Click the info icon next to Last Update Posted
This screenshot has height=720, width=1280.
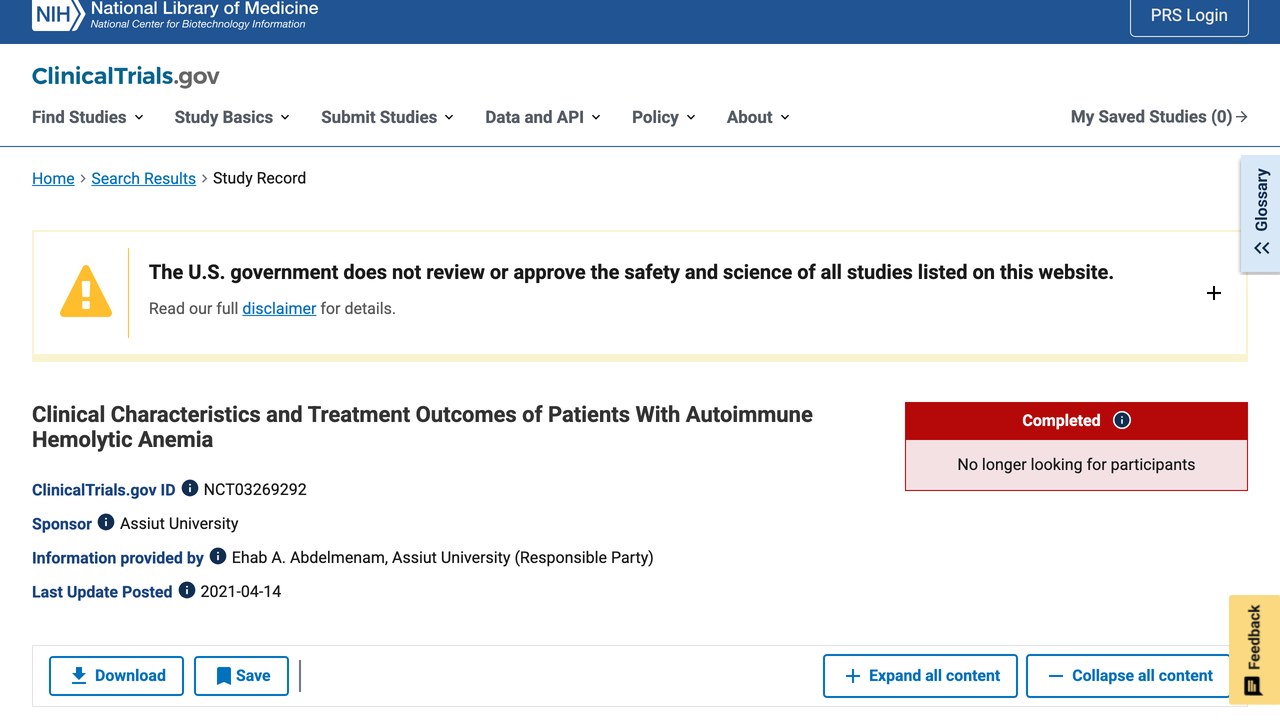coord(186,591)
